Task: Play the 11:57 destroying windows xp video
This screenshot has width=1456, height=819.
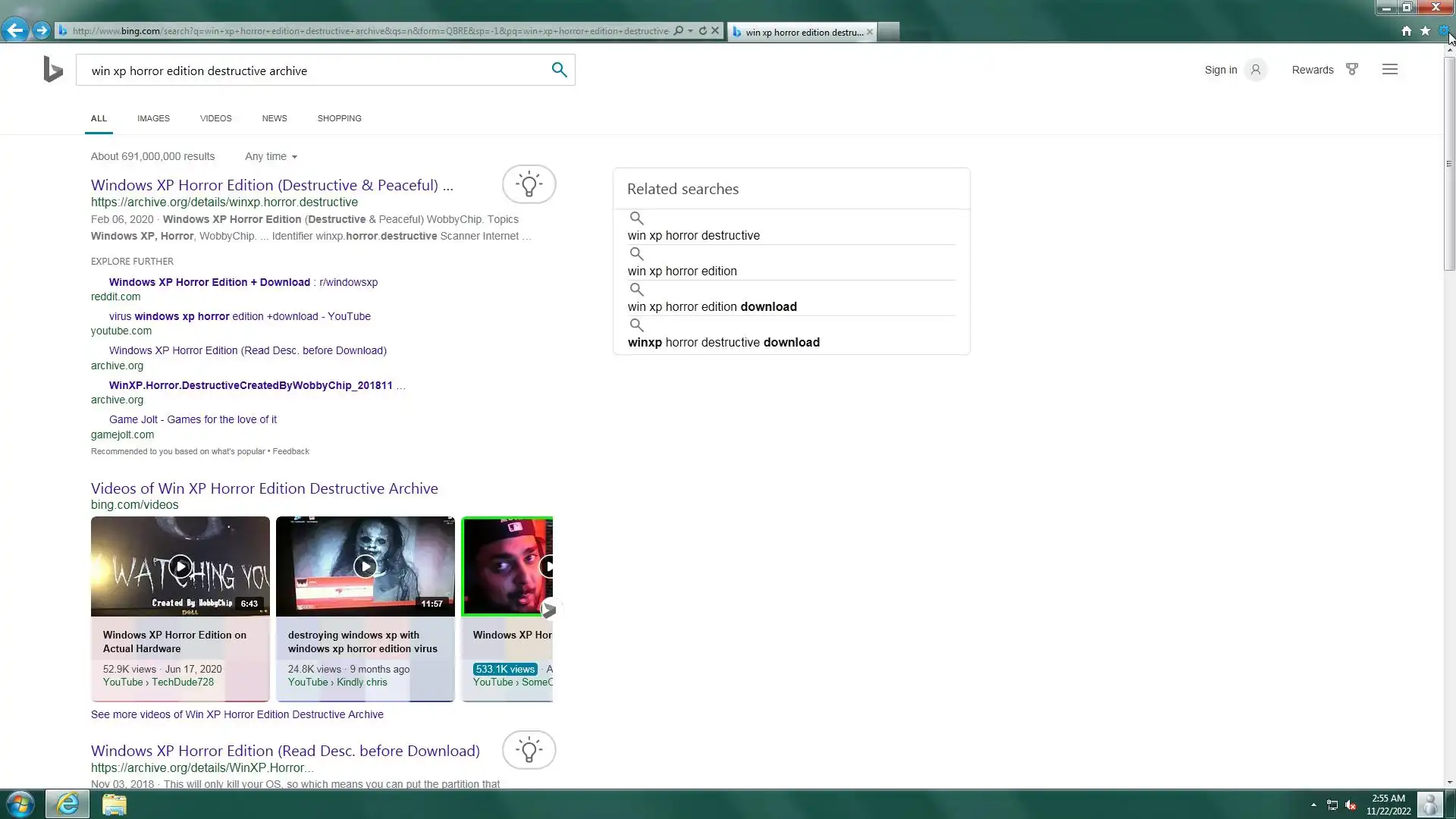Action: click(x=365, y=566)
